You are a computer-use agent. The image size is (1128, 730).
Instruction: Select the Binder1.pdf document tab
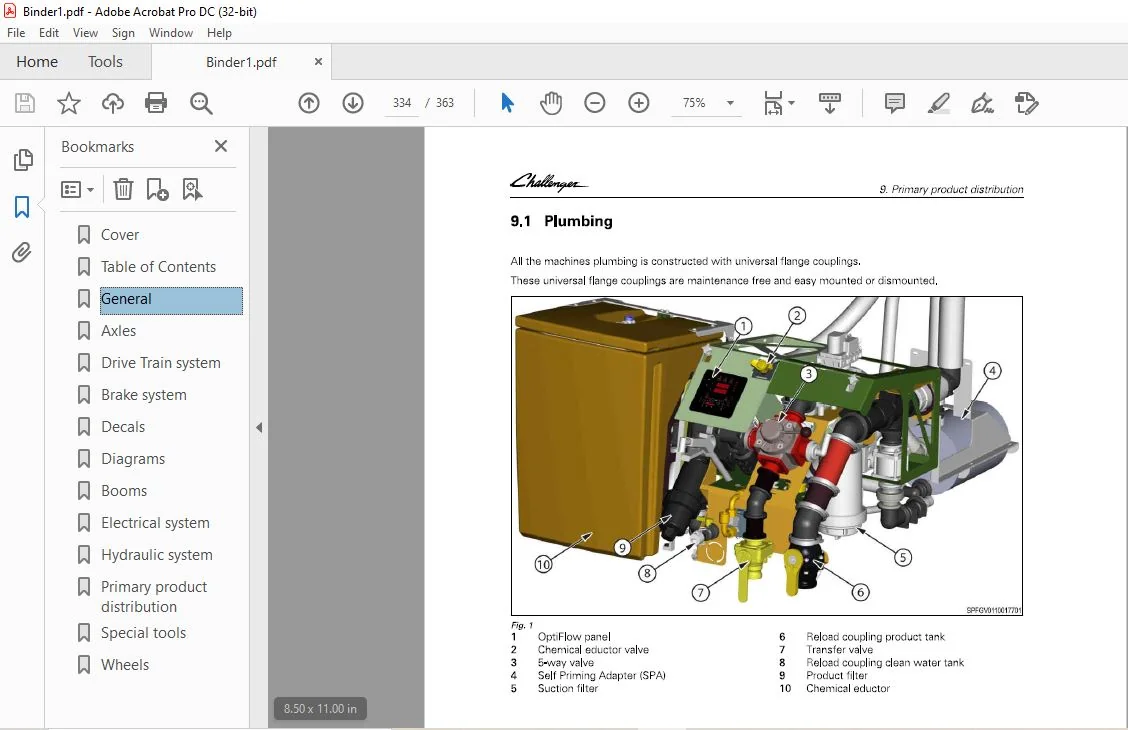point(241,62)
